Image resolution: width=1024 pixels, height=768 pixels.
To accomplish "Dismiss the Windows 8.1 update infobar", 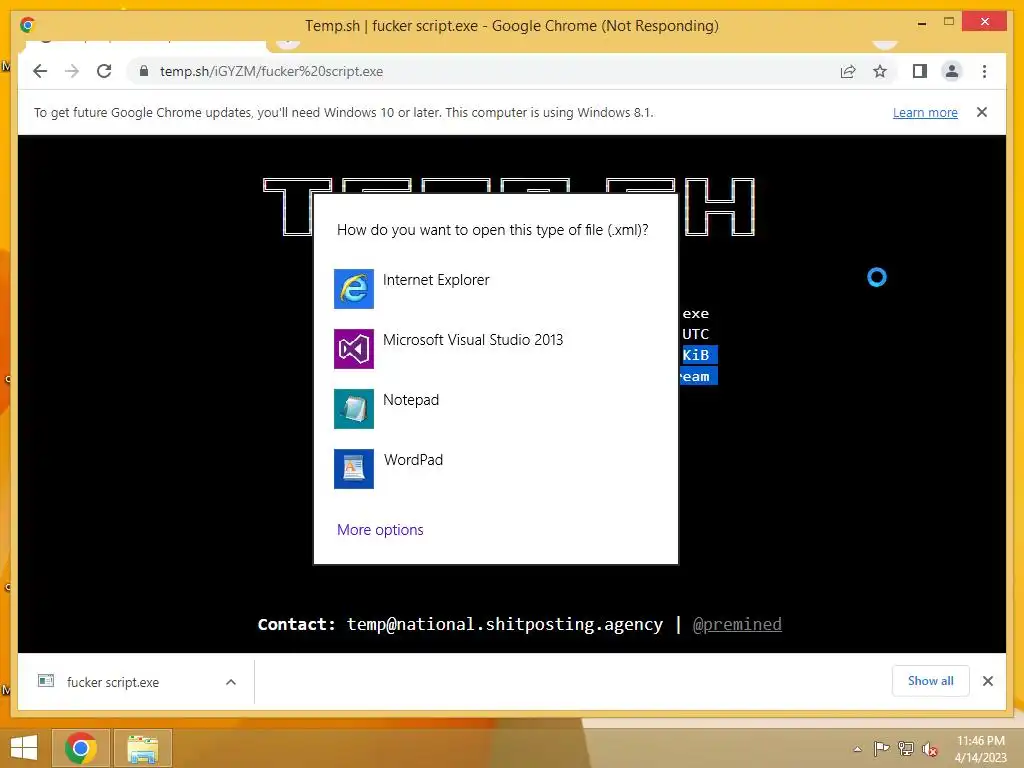I will click(x=982, y=112).
